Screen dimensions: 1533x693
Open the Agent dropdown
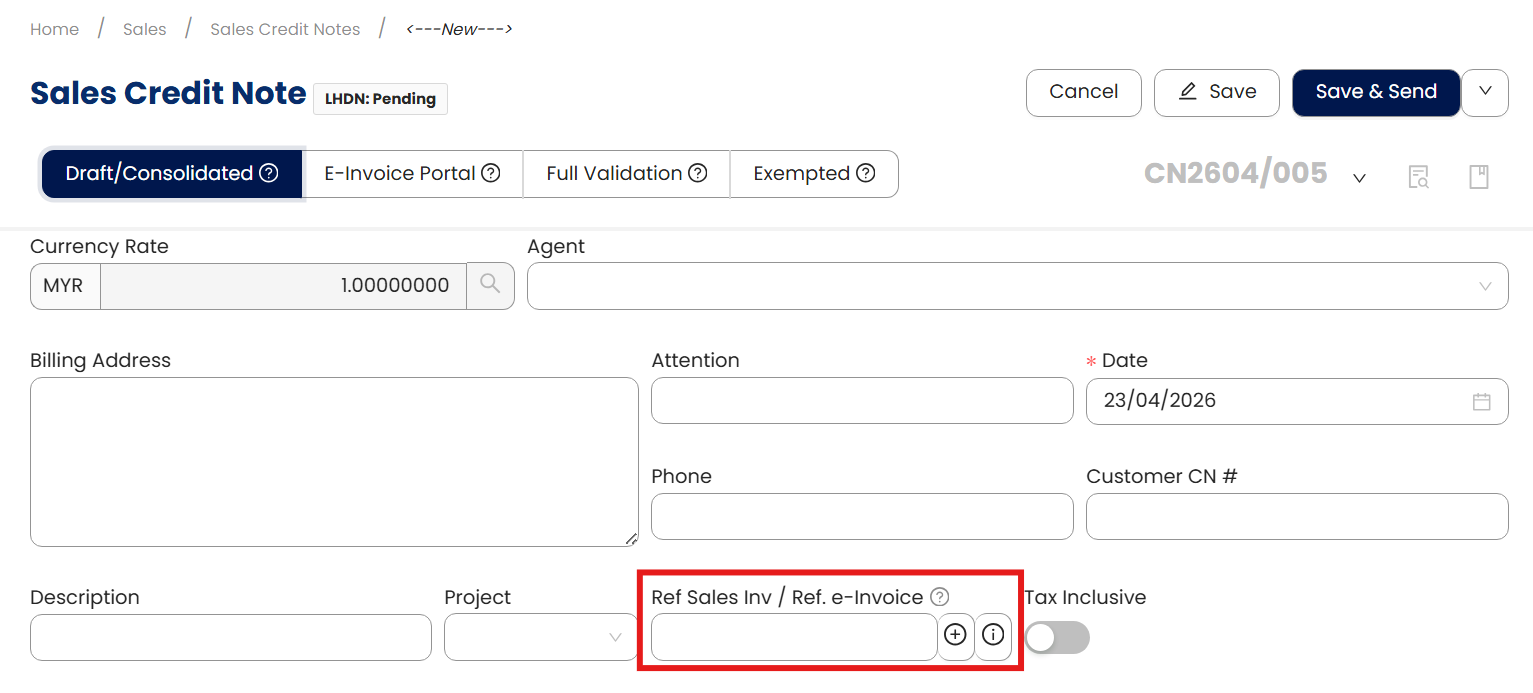(1017, 286)
